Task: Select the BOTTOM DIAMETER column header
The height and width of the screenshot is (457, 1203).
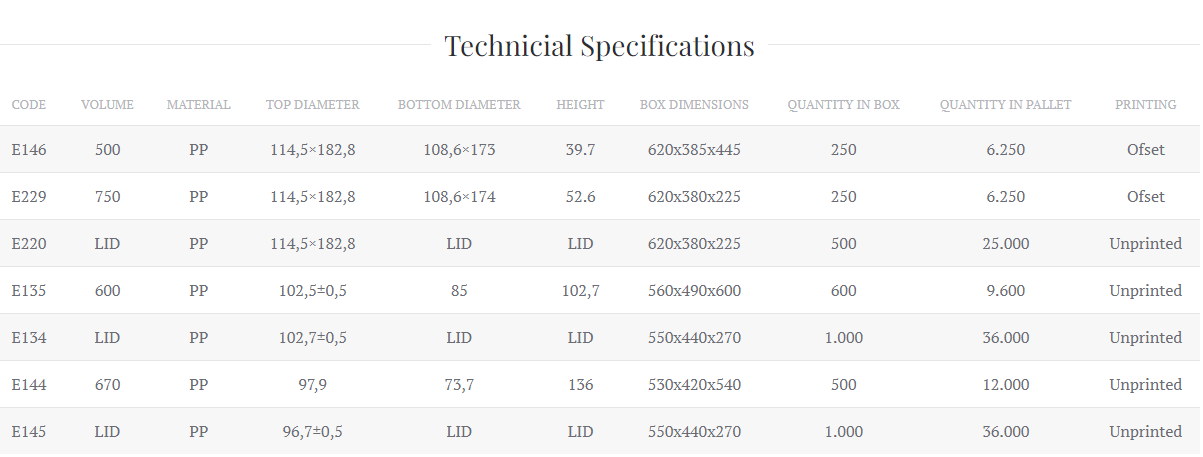Action: 459,105
